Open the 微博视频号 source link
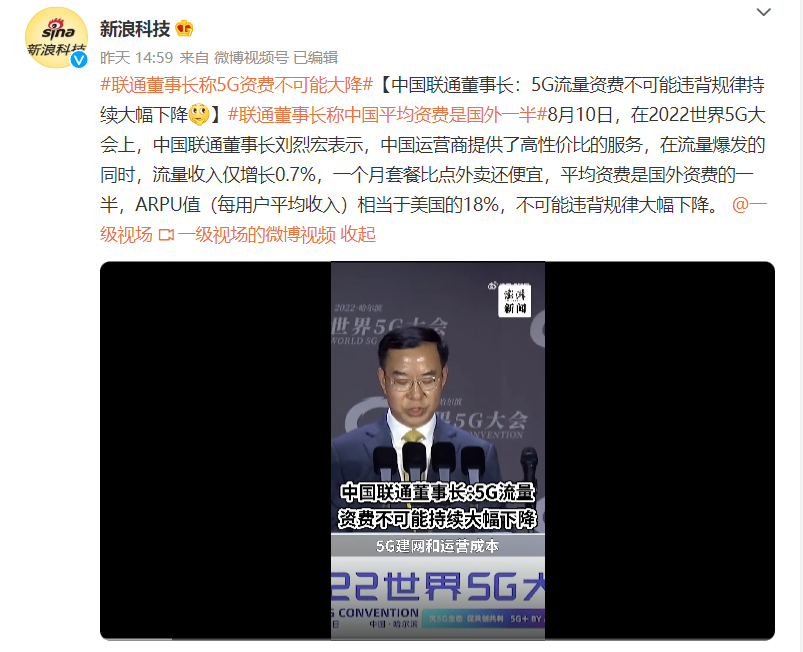 (251, 57)
